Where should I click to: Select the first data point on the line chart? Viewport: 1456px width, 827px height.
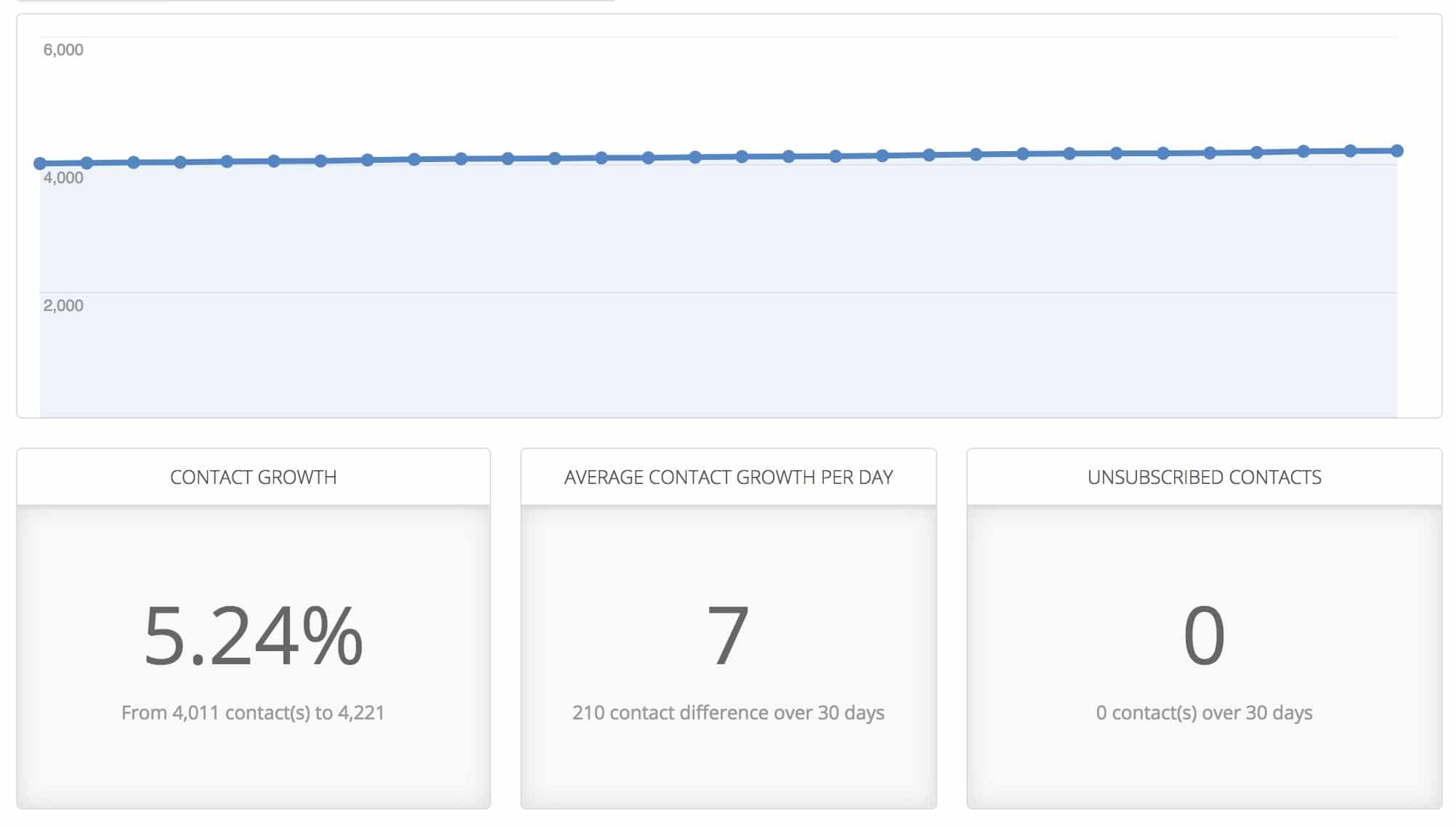point(40,164)
